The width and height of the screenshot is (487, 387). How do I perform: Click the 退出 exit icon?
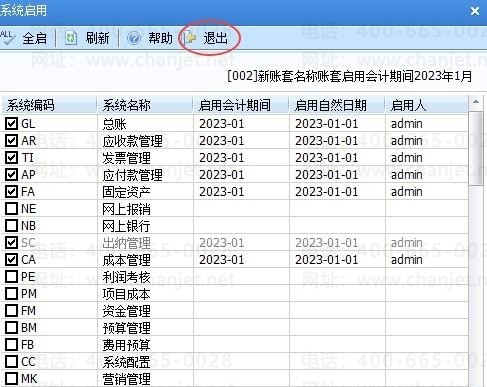pos(190,38)
